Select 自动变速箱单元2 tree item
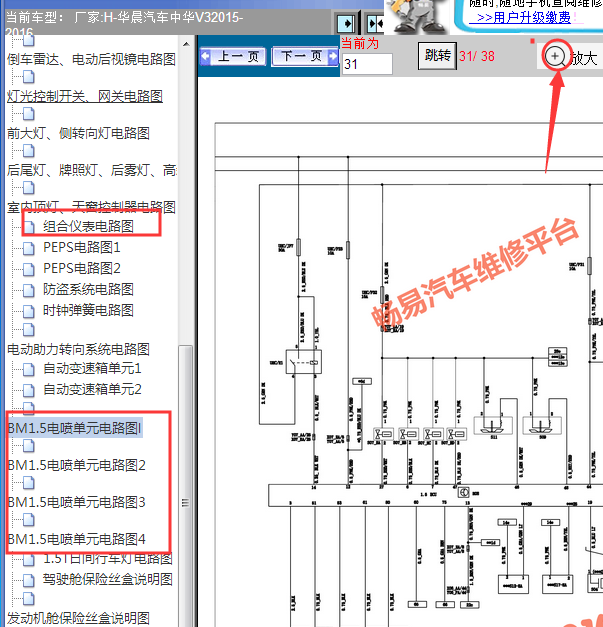 [92, 389]
